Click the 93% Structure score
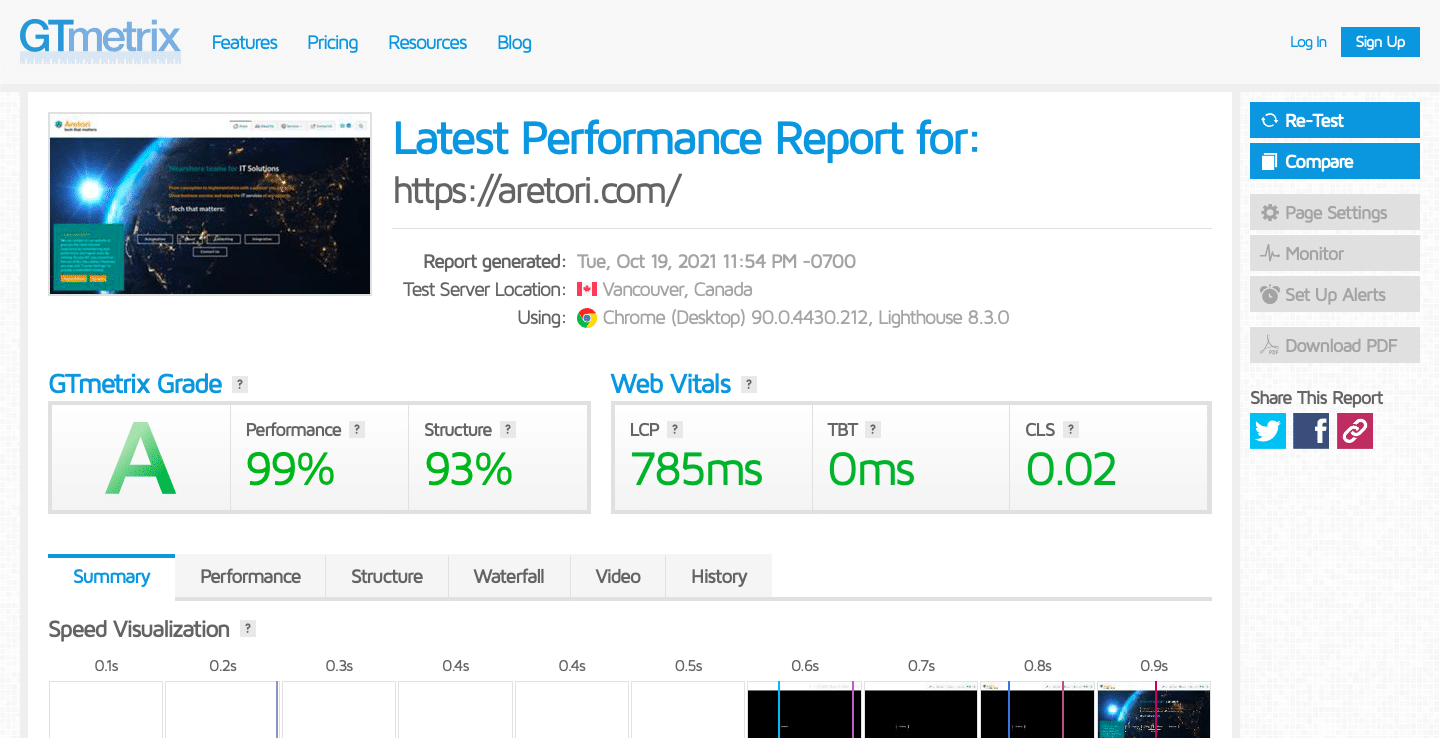This screenshot has width=1440, height=738. tap(469, 469)
